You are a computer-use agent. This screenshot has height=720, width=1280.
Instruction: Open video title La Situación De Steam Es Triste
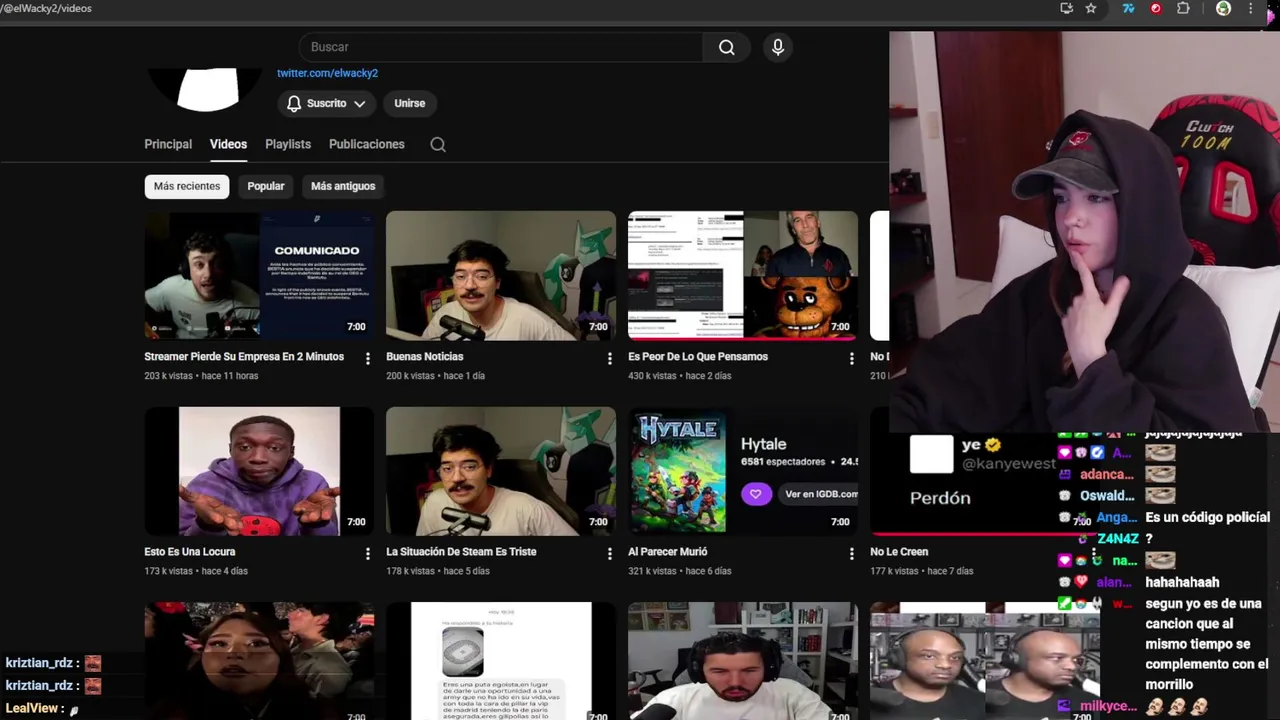(x=461, y=552)
